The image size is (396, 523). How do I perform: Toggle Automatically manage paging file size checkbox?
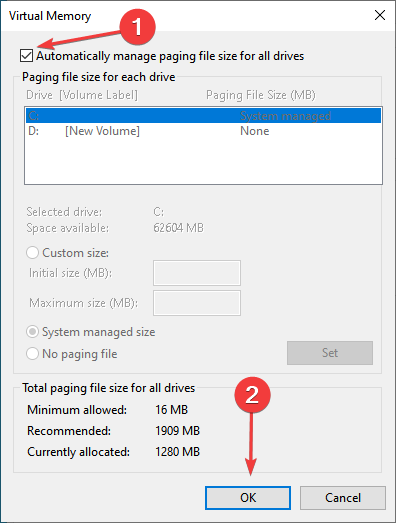[26, 55]
